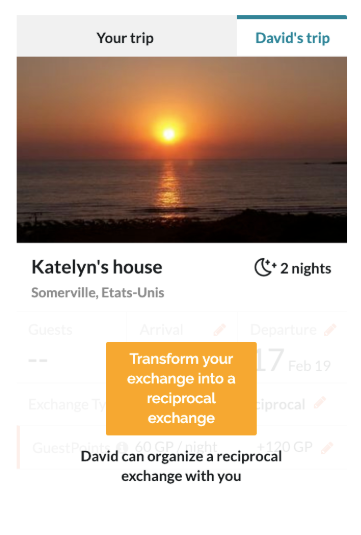The width and height of the screenshot is (361, 535).
Task: Select the David's trip tab
Action: tap(292, 37)
